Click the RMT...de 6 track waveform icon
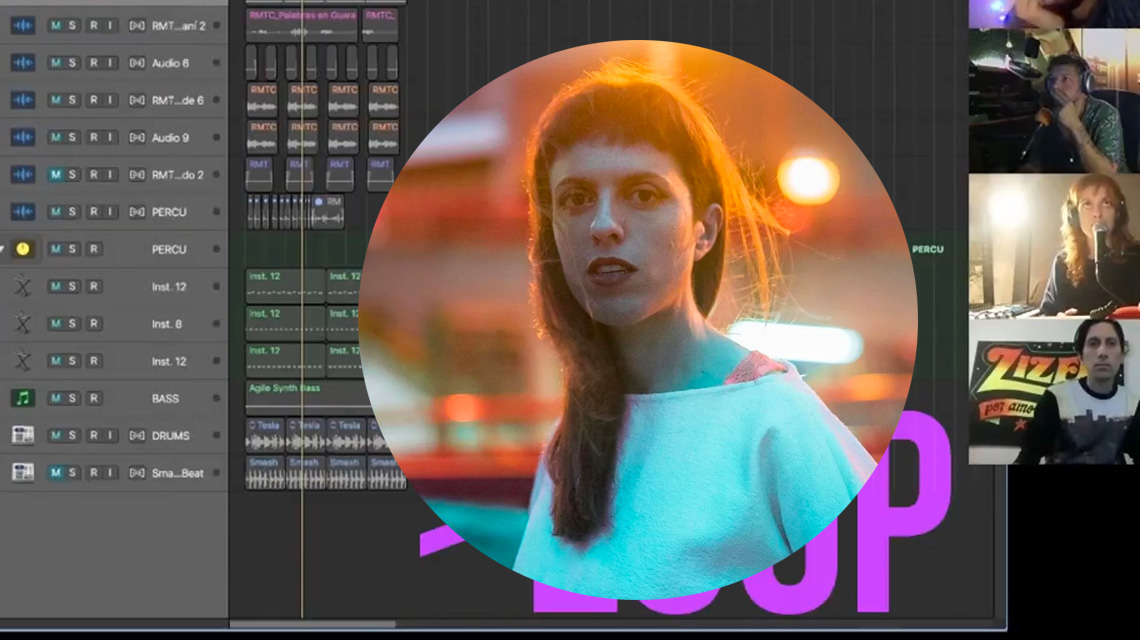 [23, 100]
